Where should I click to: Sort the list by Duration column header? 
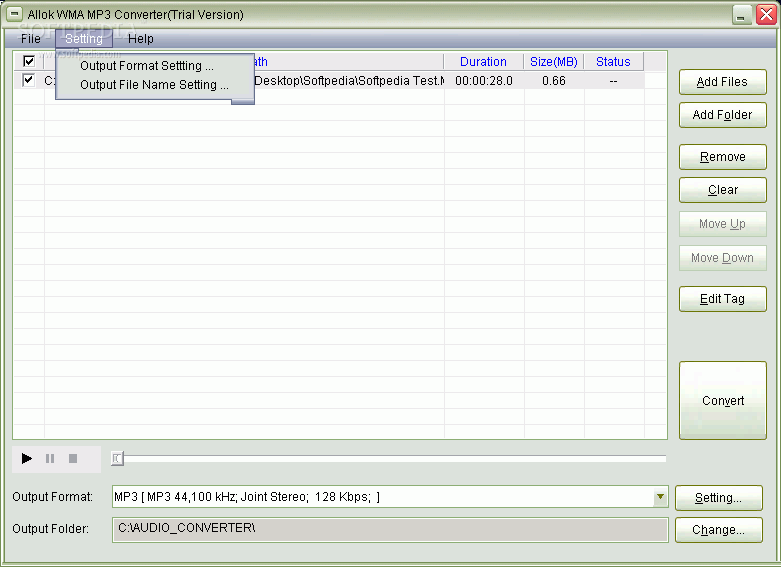[483, 62]
